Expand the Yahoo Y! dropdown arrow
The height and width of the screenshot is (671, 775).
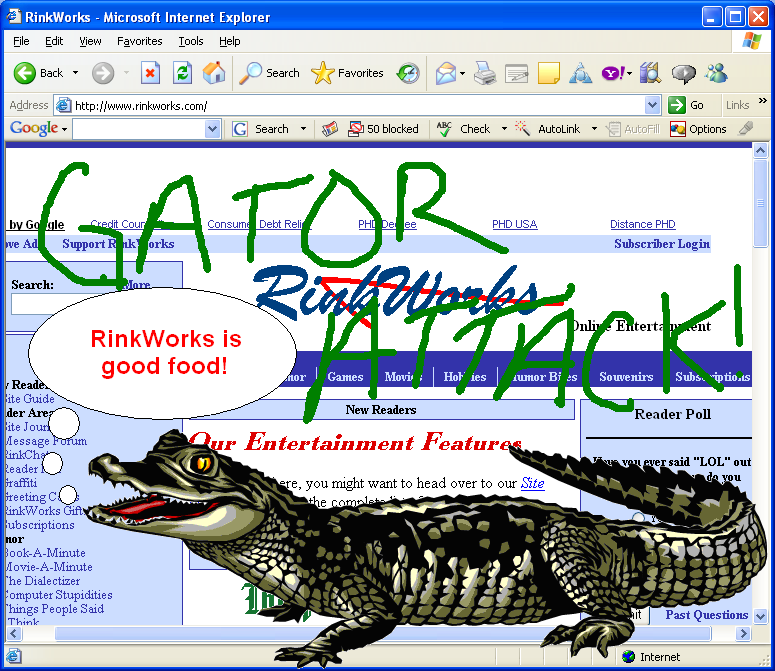pyautogui.click(x=630, y=74)
